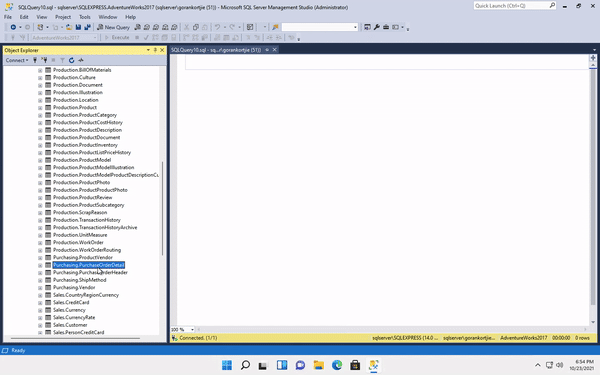This screenshot has width=600, height=375.
Task: Click the Sales.Currency table icon
Action: click(48, 310)
